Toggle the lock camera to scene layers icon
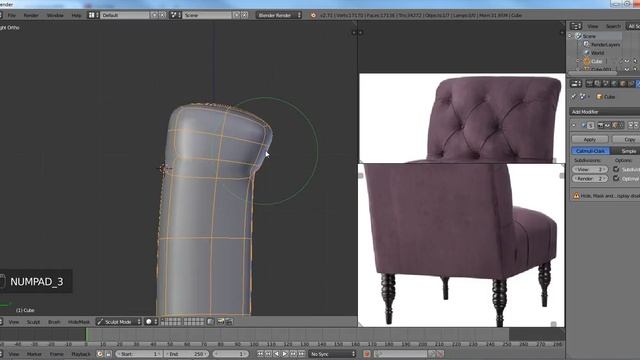640x360 pixels. pyautogui.click(x=210, y=322)
